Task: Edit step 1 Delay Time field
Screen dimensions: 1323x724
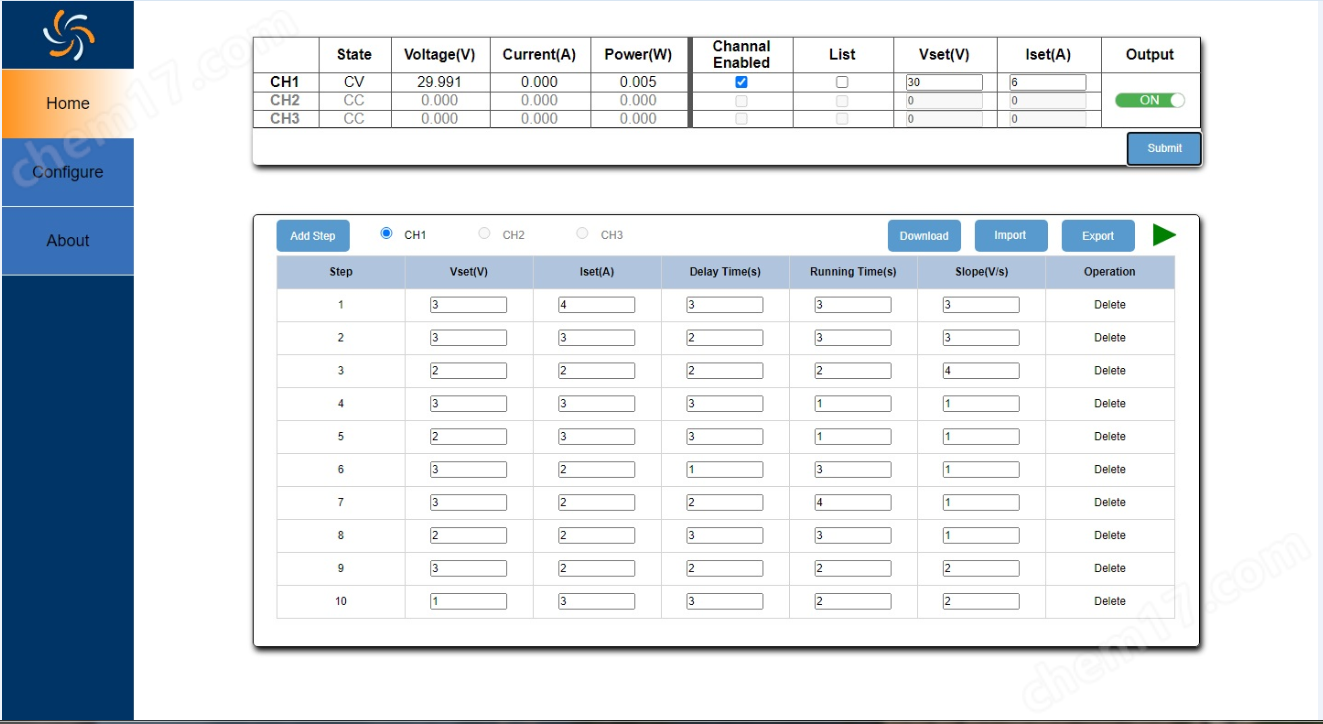Action: (725, 305)
